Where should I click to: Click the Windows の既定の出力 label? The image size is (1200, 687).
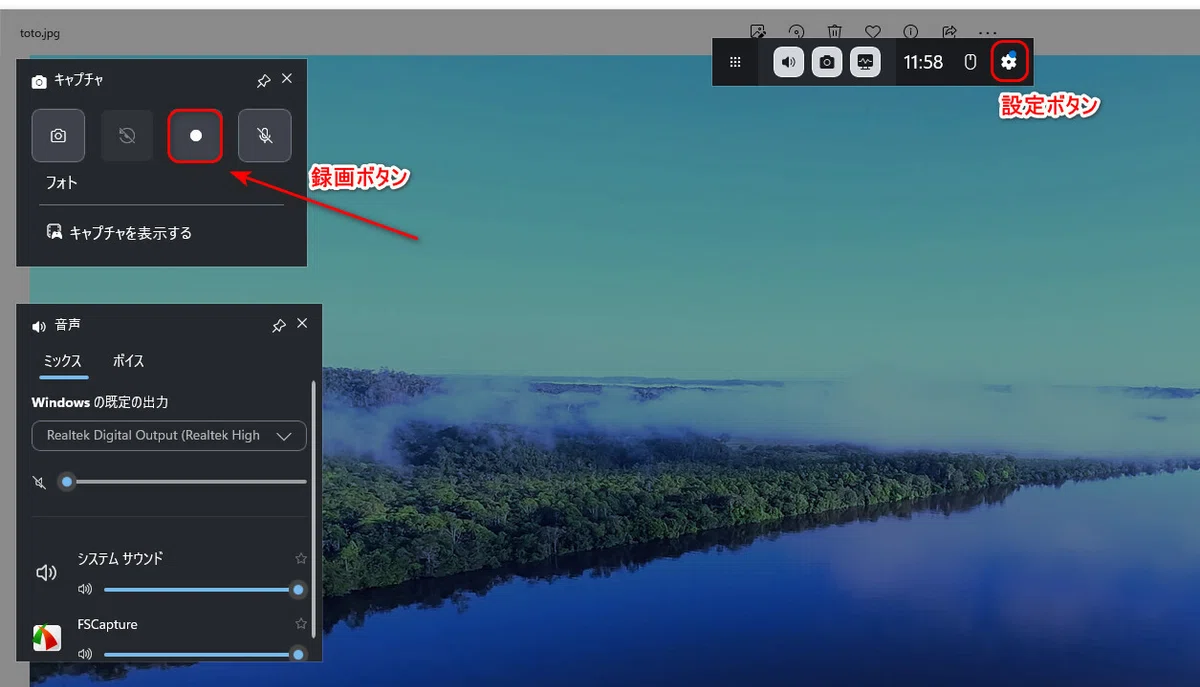[100, 402]
